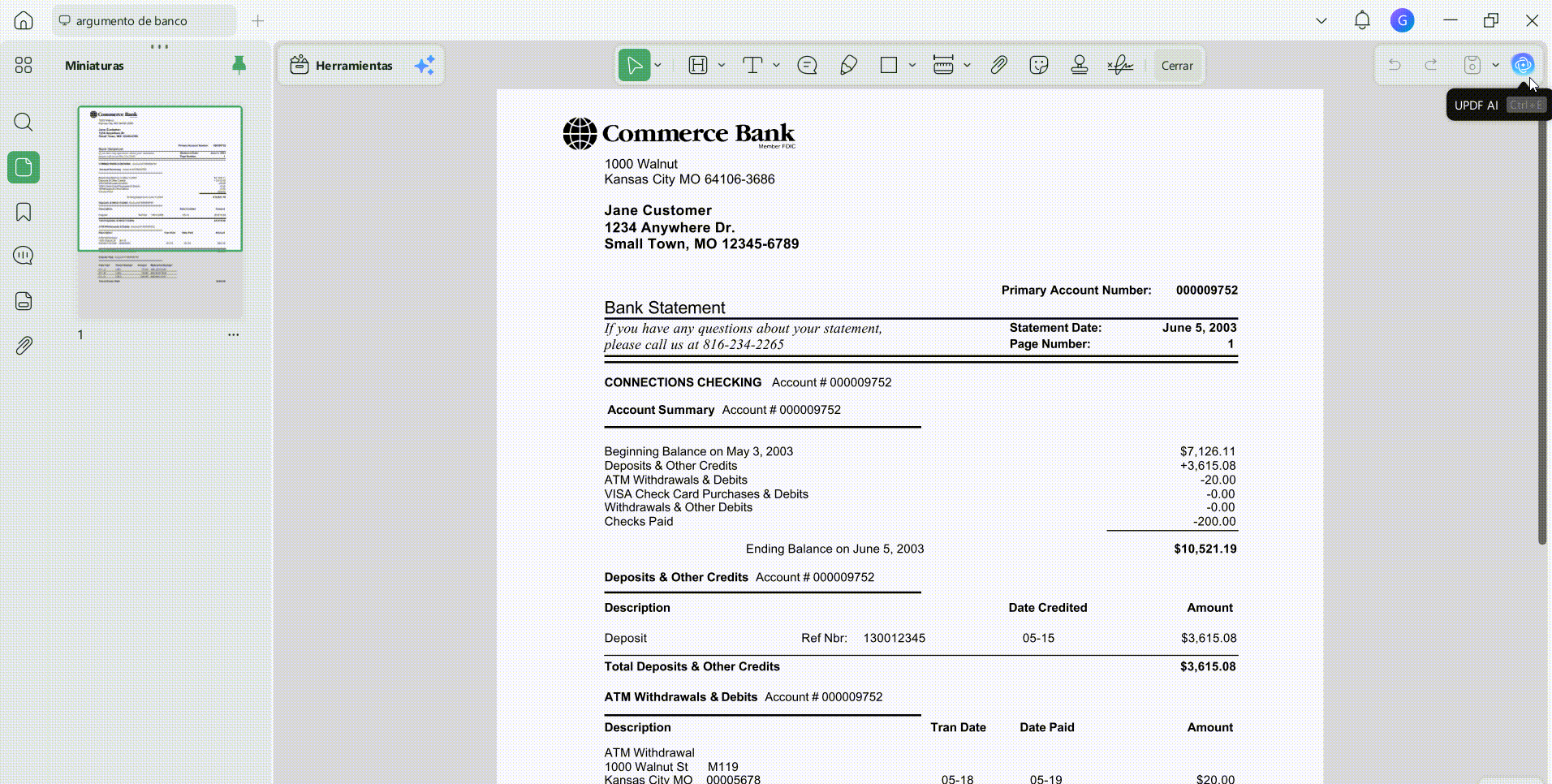Open the sidebar document fields icon
This screenshot has width=1552, height=784.
point(24,301)
